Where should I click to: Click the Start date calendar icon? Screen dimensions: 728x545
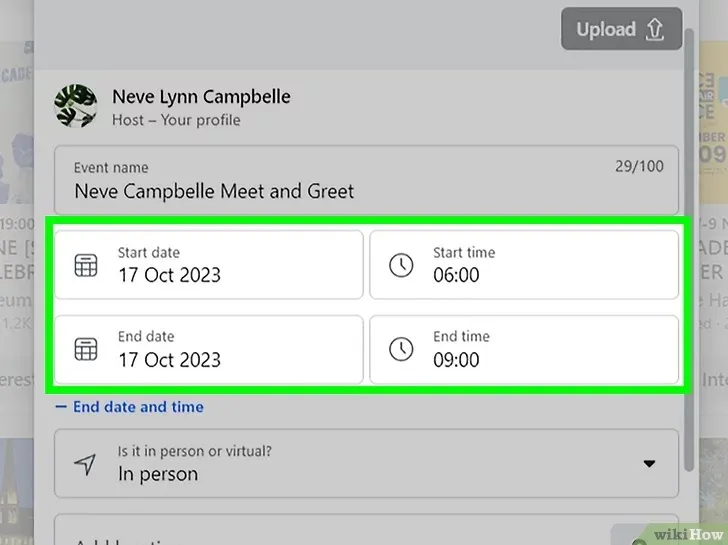coord(86,265)
